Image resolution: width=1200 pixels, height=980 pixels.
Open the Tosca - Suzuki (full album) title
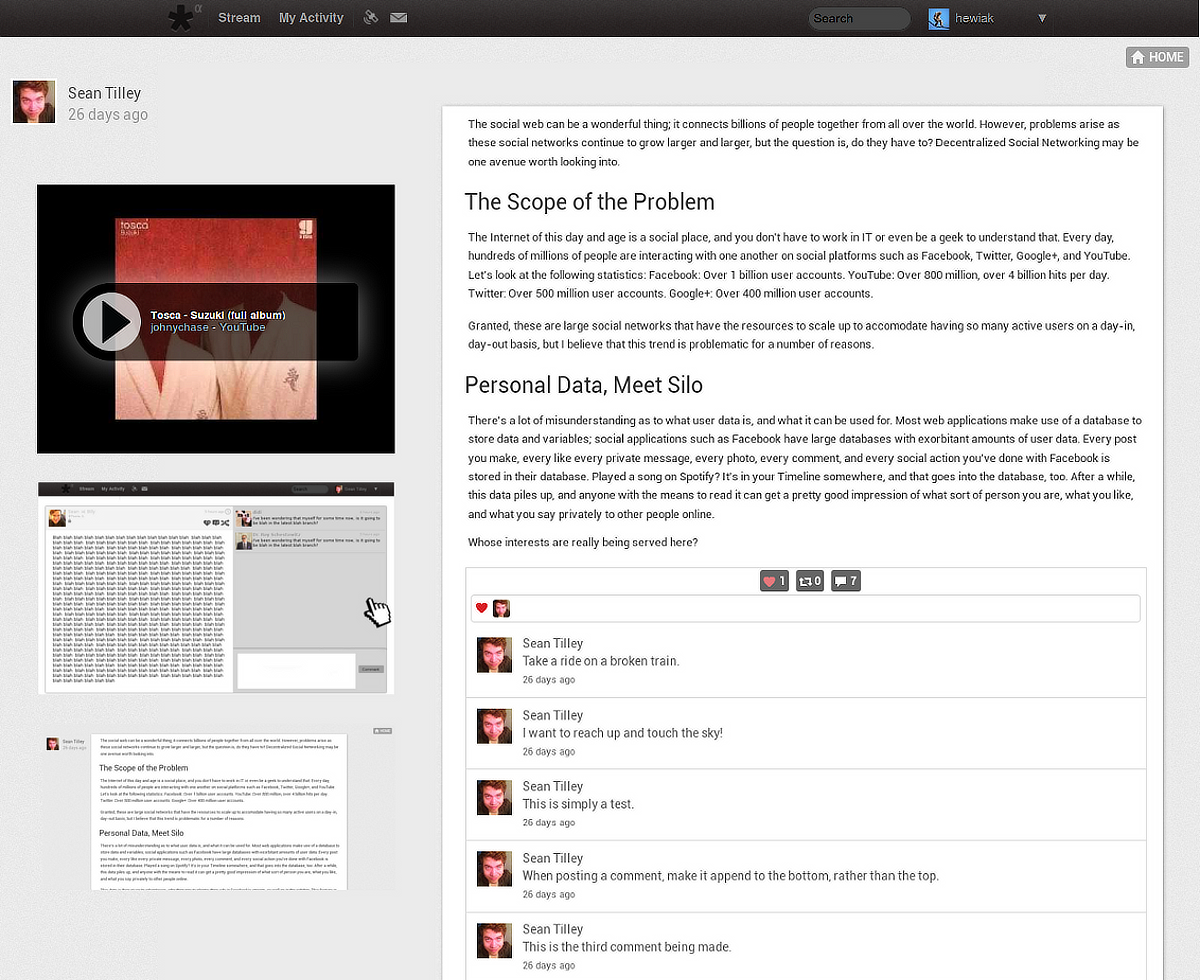218,315
